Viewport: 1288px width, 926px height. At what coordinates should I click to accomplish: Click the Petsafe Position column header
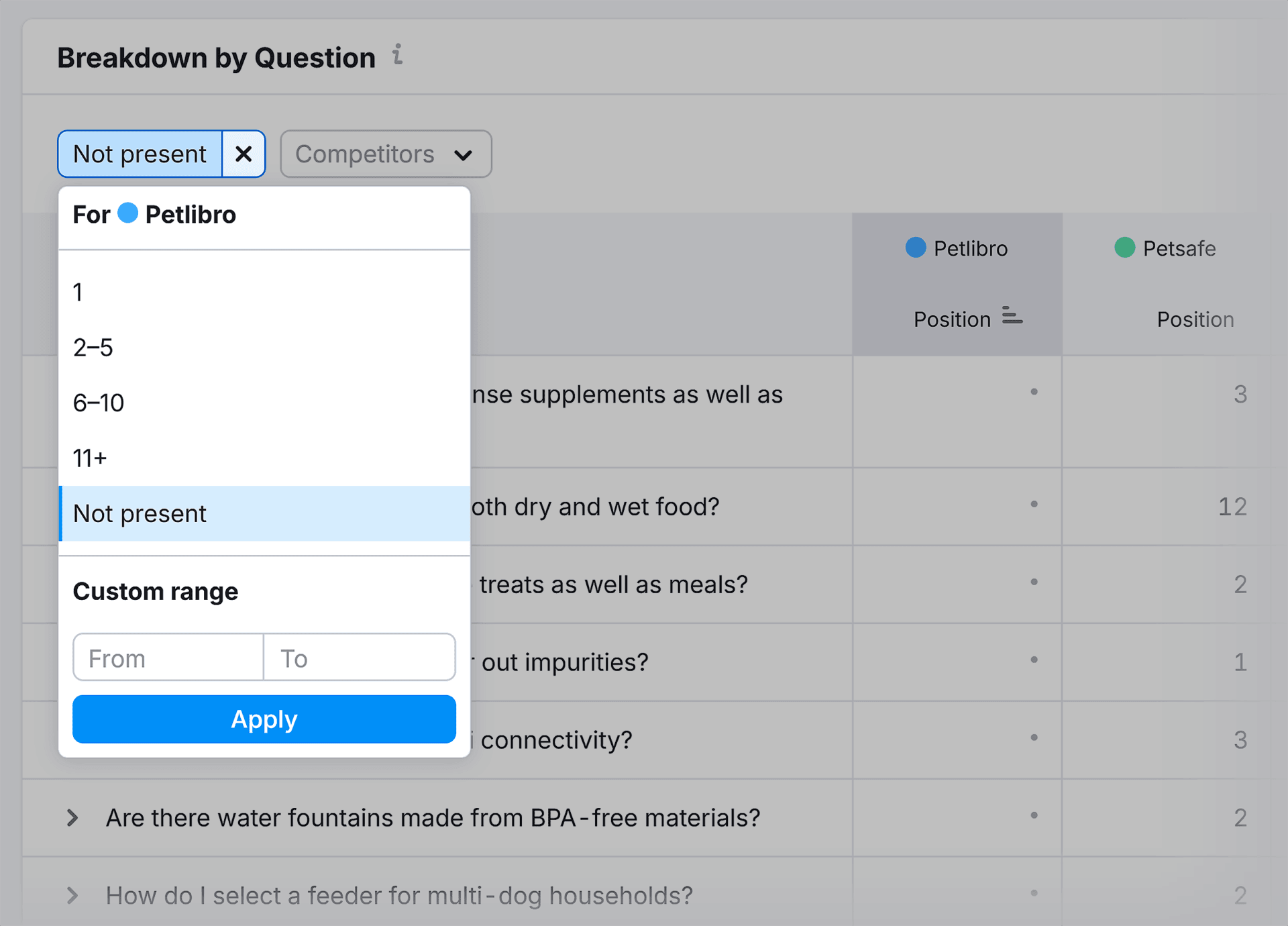point(1195,319)
